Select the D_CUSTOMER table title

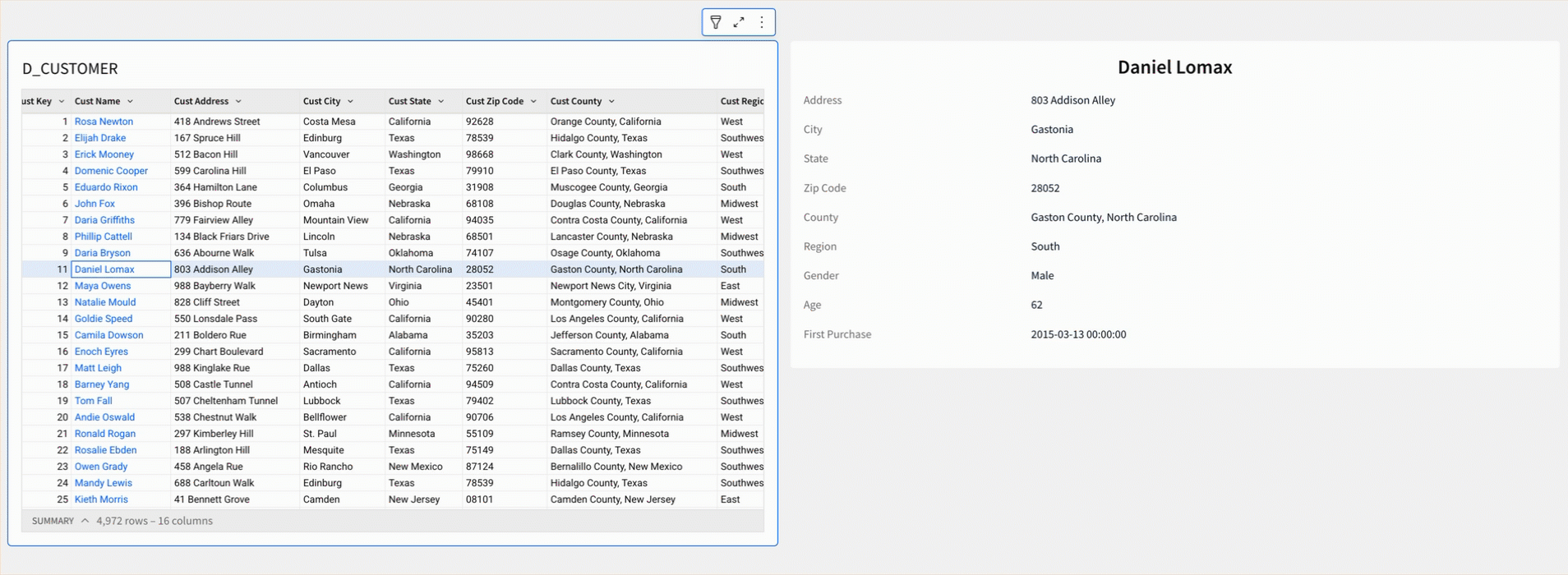(x=70, y=69)
